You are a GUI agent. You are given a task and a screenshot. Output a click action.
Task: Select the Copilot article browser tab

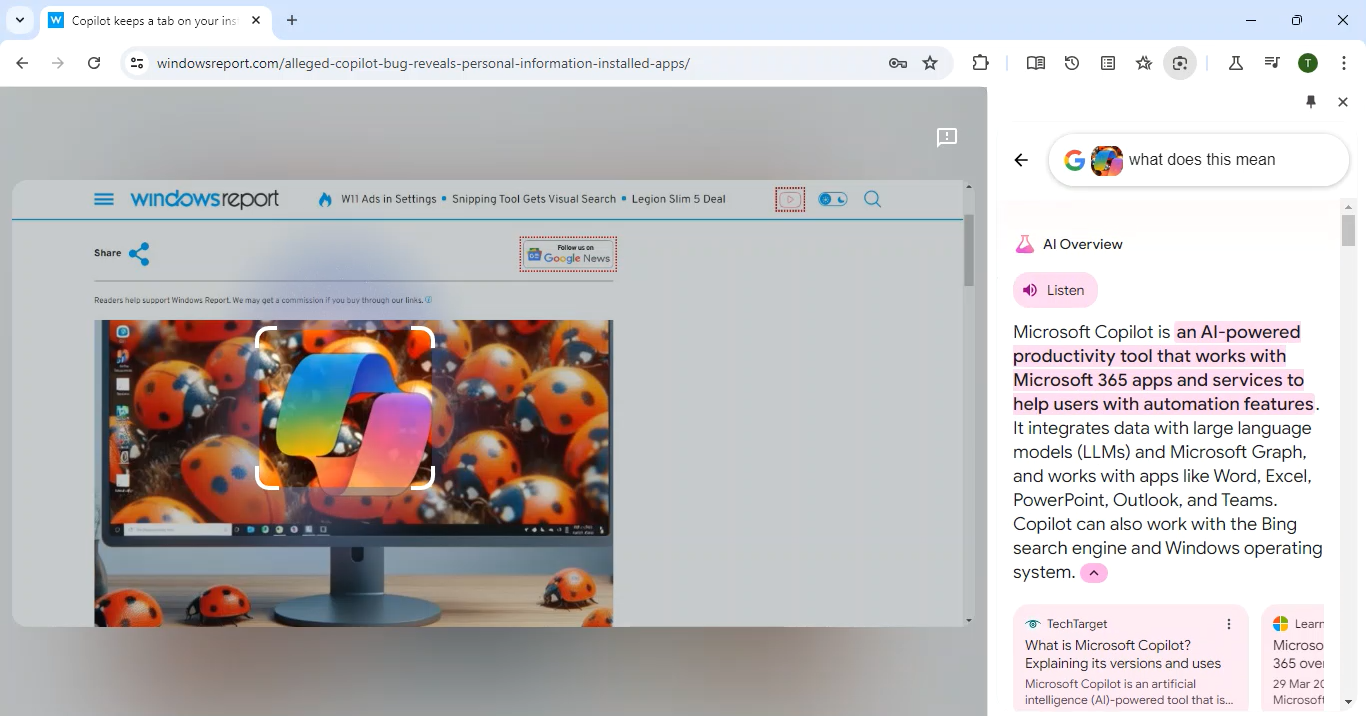click(155, 20)
